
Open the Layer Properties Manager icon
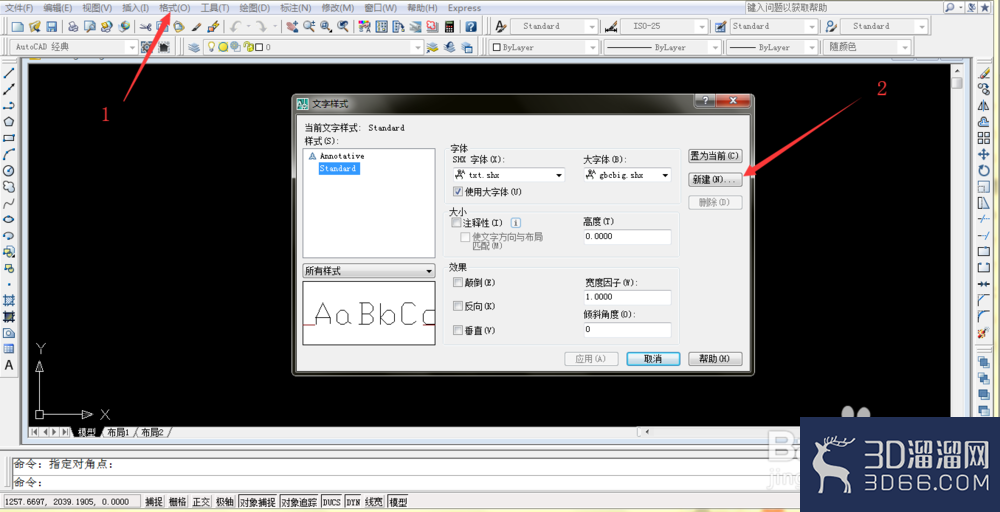click(194, 47)
